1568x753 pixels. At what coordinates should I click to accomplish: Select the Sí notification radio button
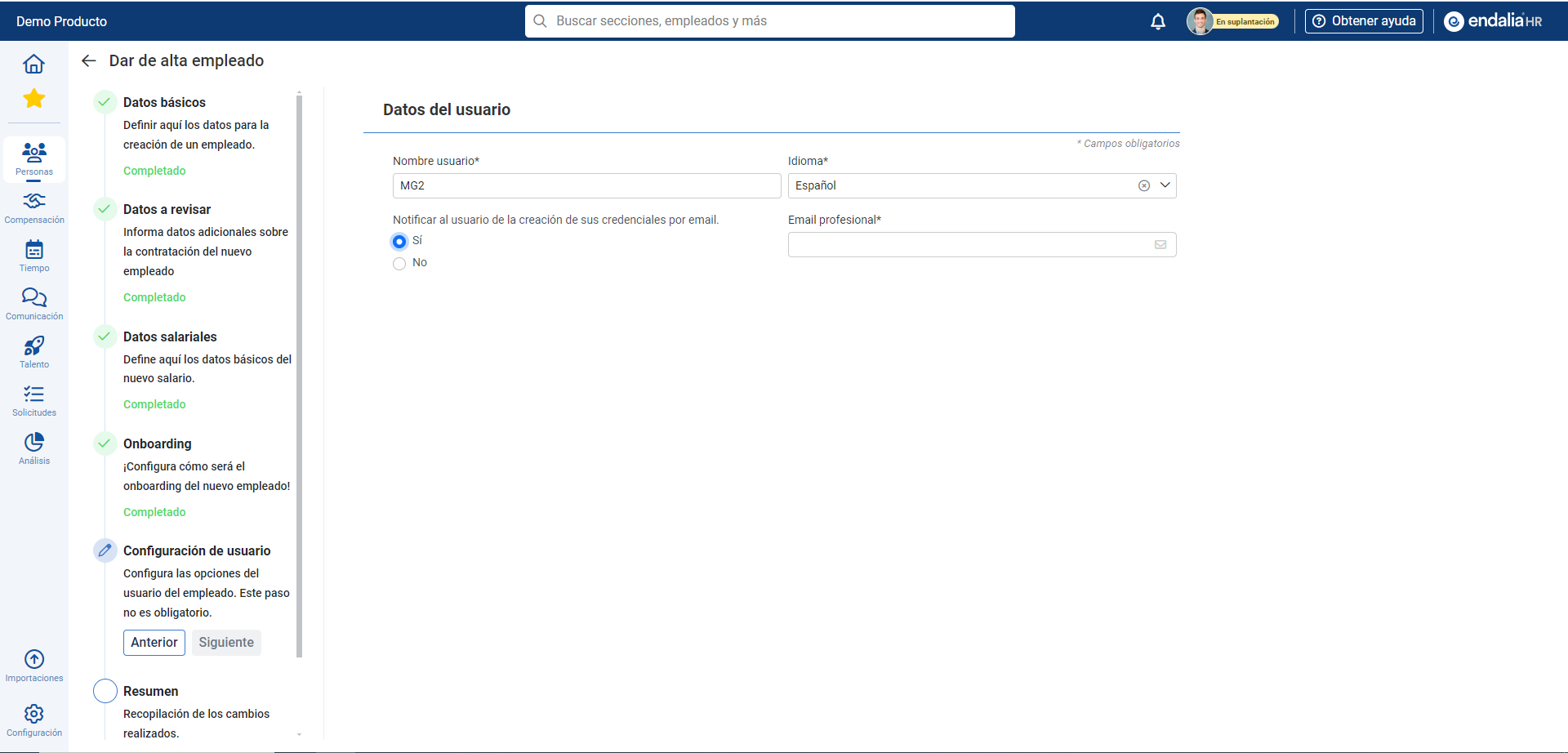click(x=399, y=241)
